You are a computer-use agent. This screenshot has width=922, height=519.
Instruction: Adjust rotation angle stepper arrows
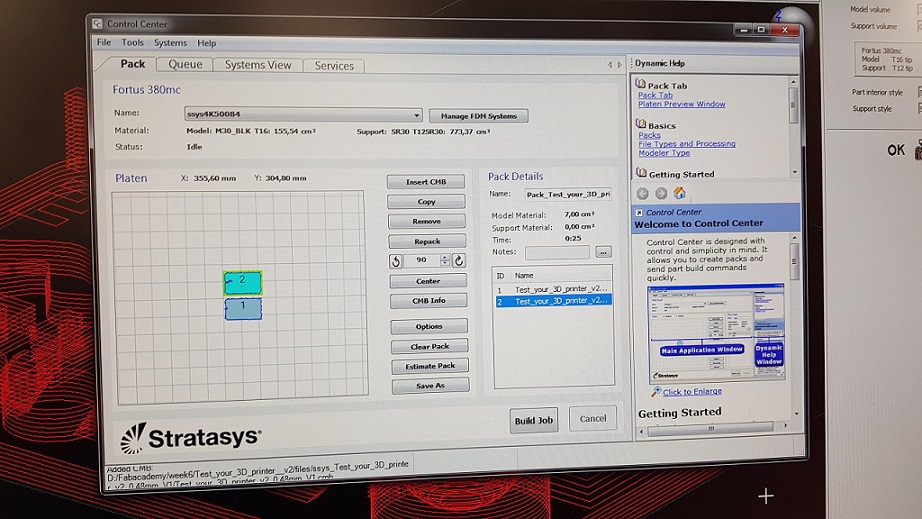445,260
